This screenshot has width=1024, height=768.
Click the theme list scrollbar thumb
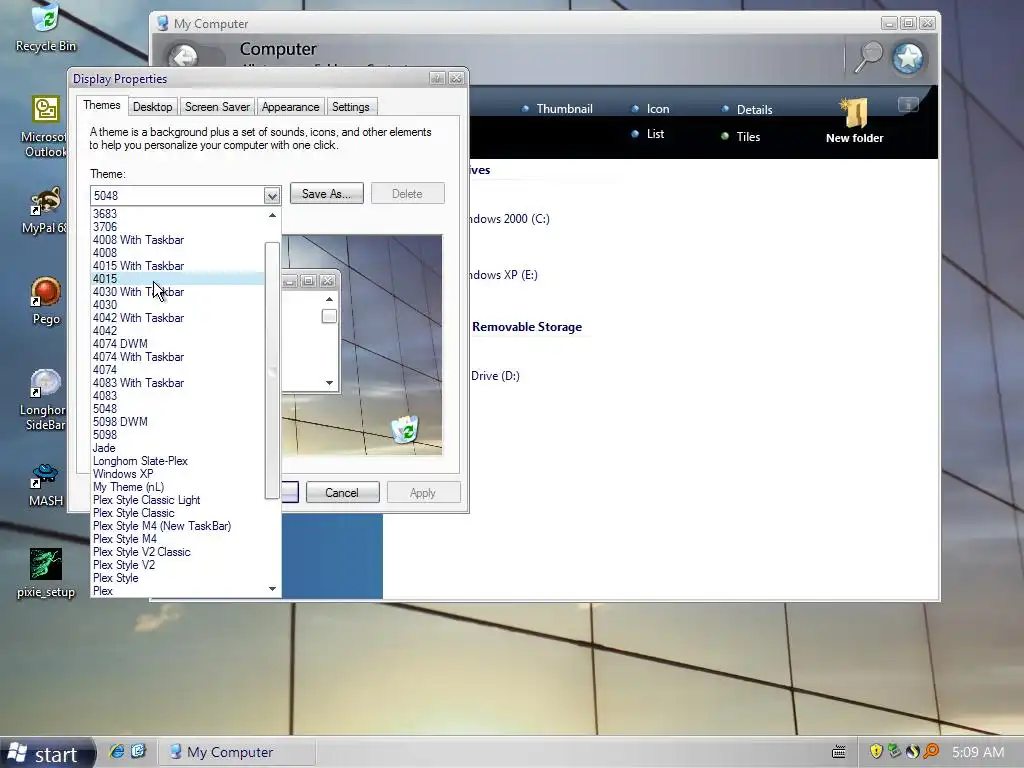(272, 370)
